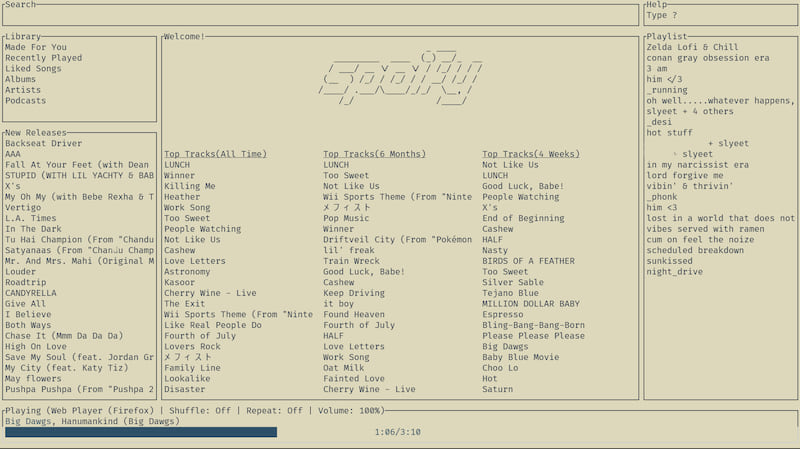Select 'Louder' in New Releases
This screenshot has height=449, width=800.
point(20,272)
